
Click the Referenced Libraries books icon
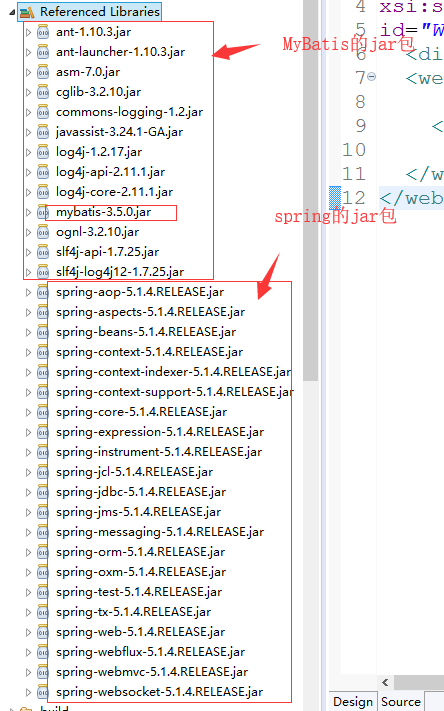27,12
